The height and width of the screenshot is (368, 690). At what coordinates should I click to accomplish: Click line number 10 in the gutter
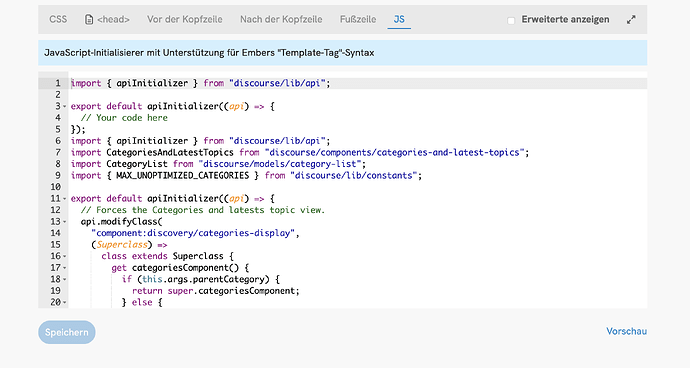(x=55, y=187)
